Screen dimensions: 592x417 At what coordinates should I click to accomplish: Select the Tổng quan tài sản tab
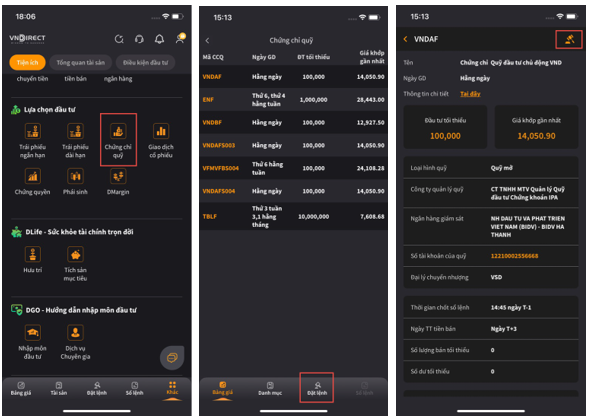click(x=80, y=62)
